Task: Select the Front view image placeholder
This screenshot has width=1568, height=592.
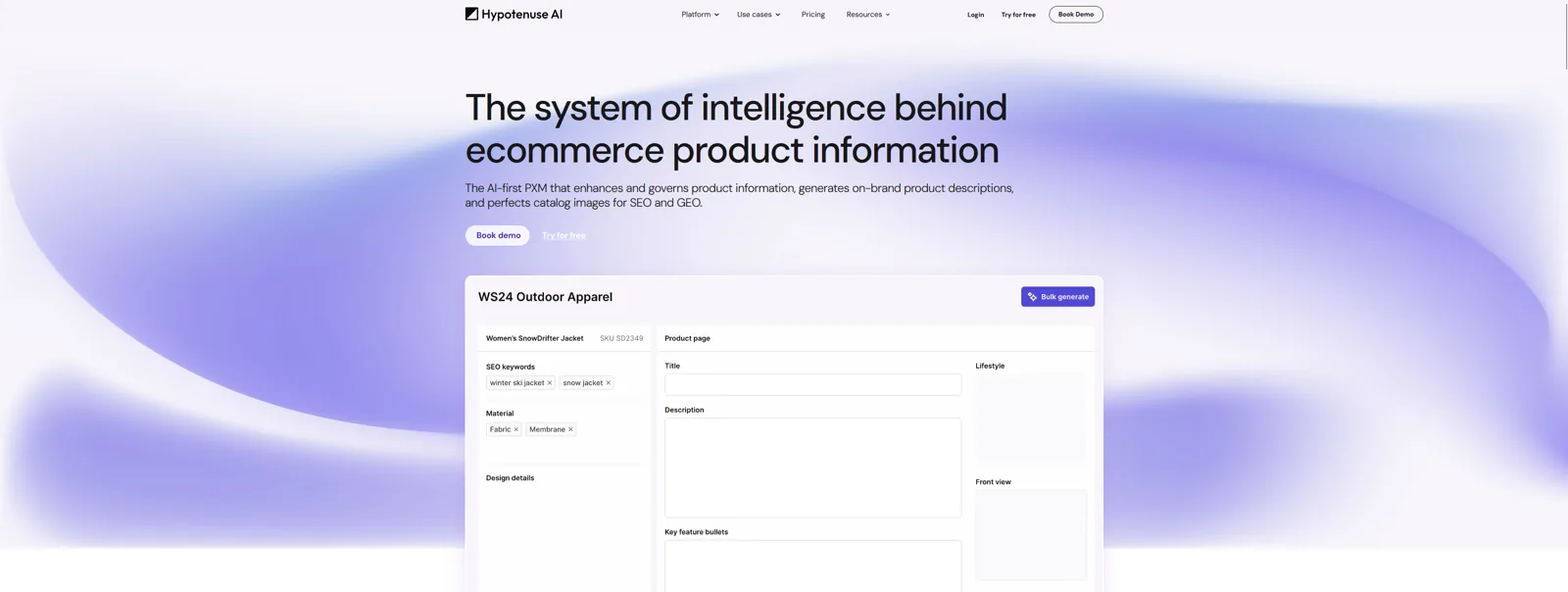Action: [1031, 535]
